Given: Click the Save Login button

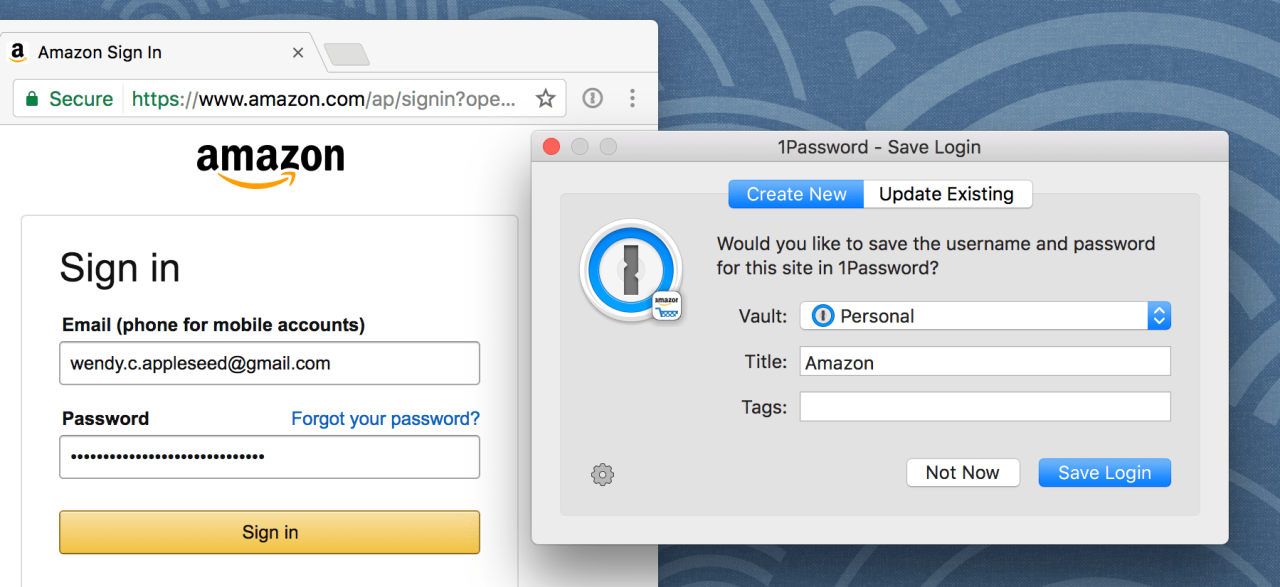Looking at the screenshot, I should (x=1104, y=472).
